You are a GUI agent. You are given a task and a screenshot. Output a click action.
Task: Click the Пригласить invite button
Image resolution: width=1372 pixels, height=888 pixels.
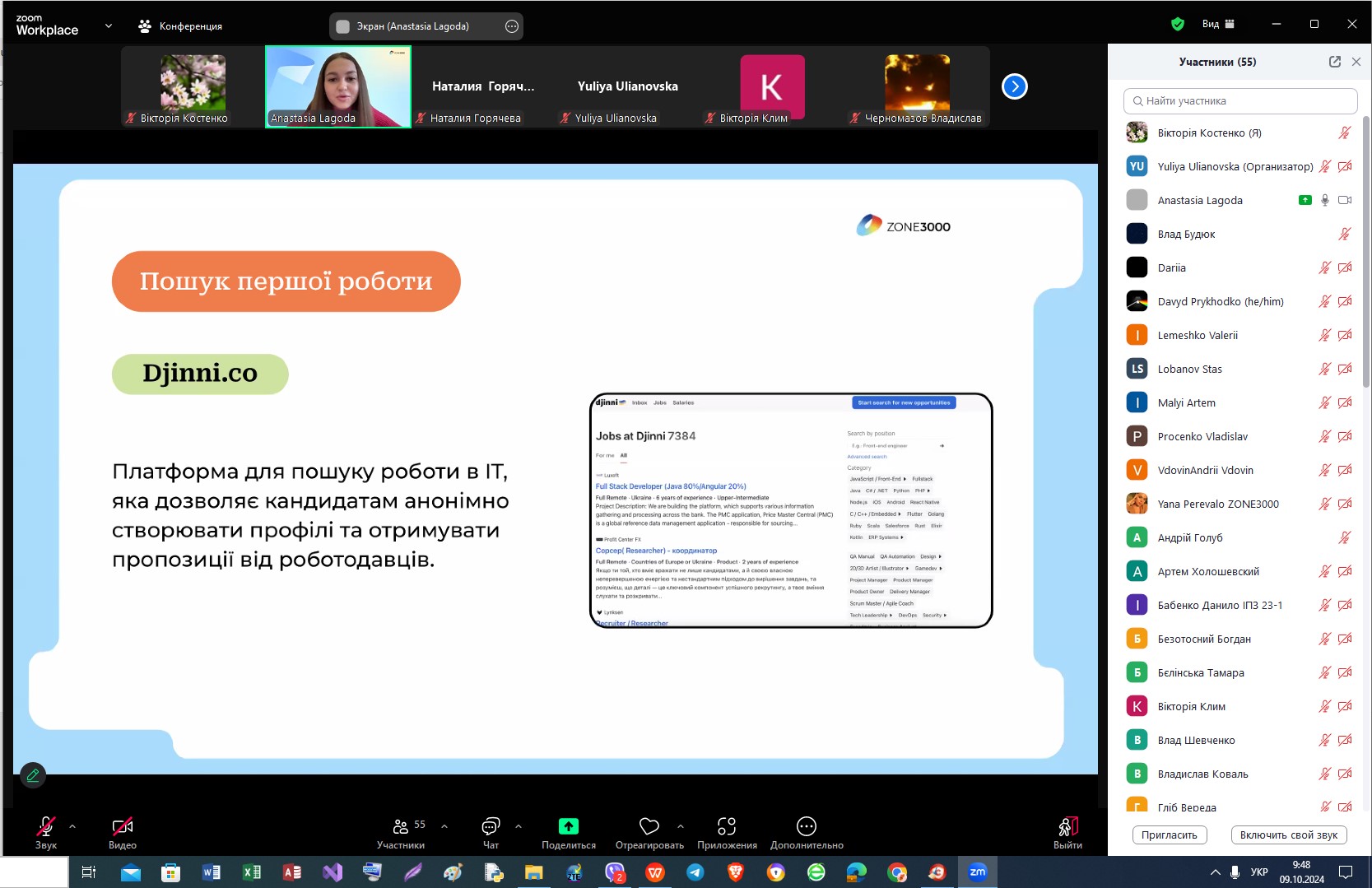pyautogui.click(x=1170, y=835)
